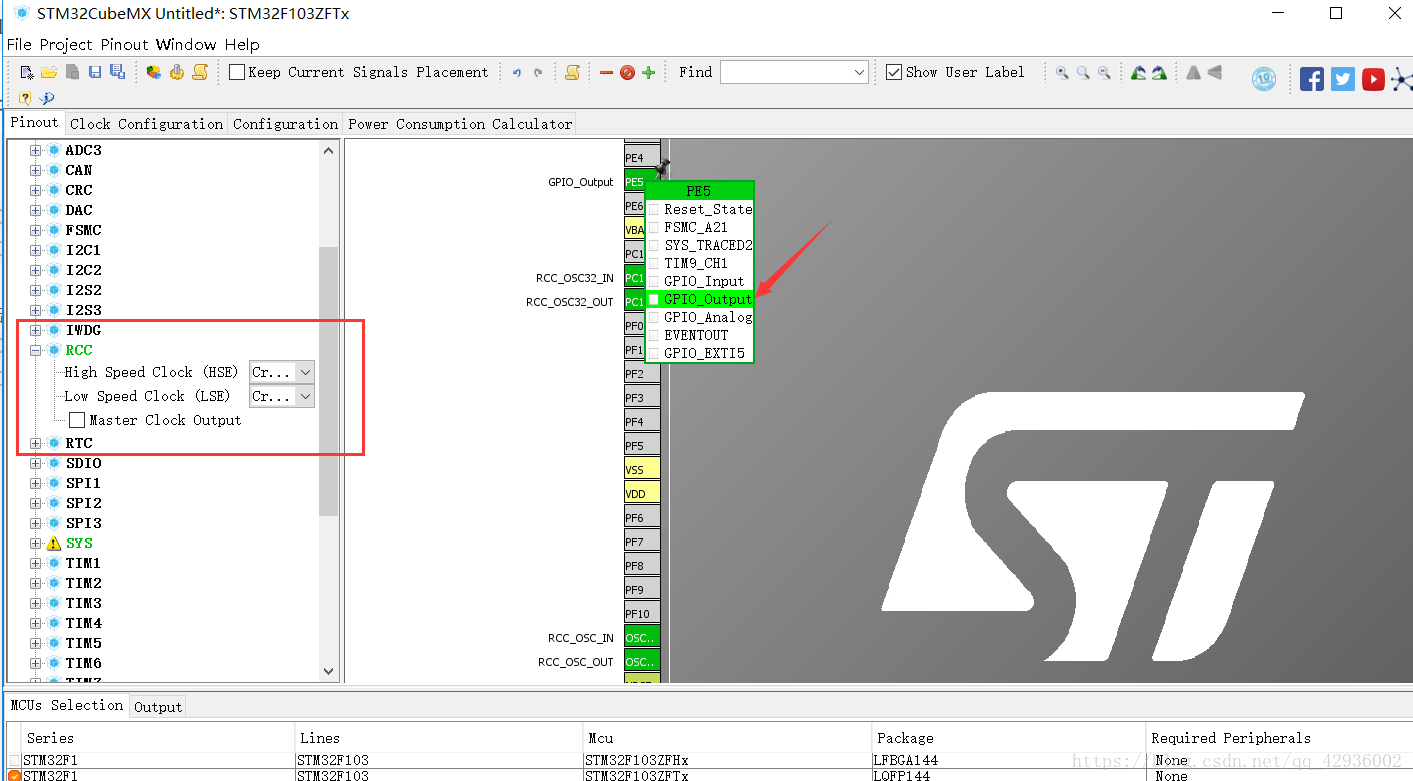This screenshot has width=1413, height=781.
Task: Click the help question mark icon
Action: pos(26,97)
